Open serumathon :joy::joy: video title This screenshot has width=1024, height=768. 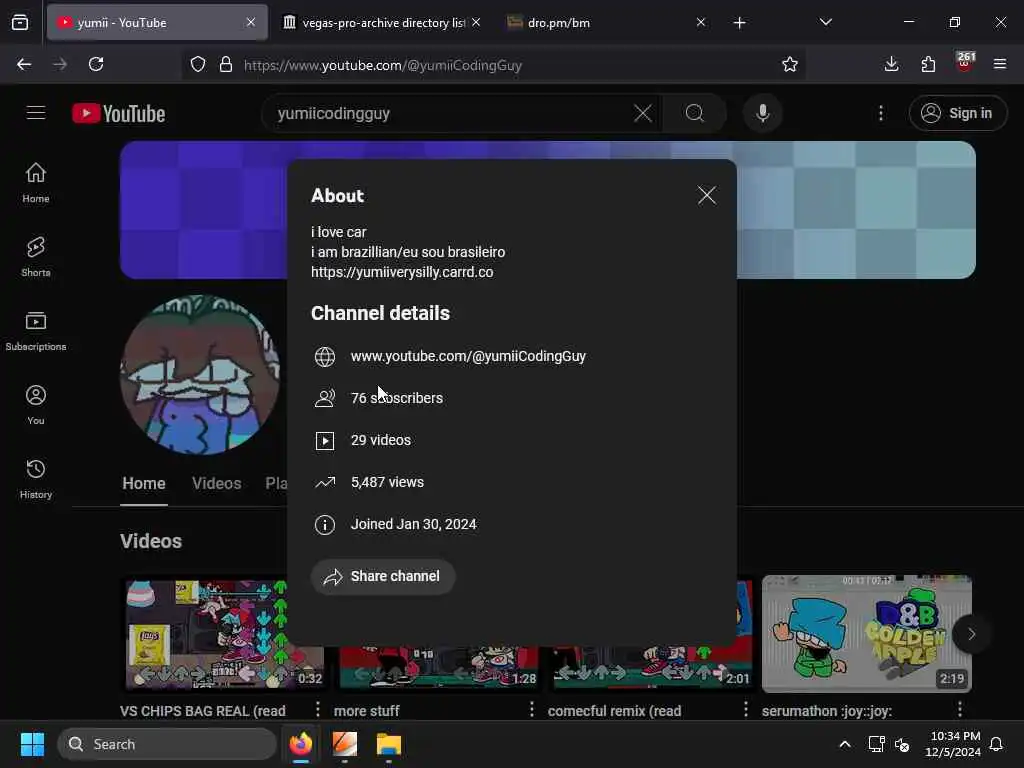pyautogui.click(x=827, y=711)
